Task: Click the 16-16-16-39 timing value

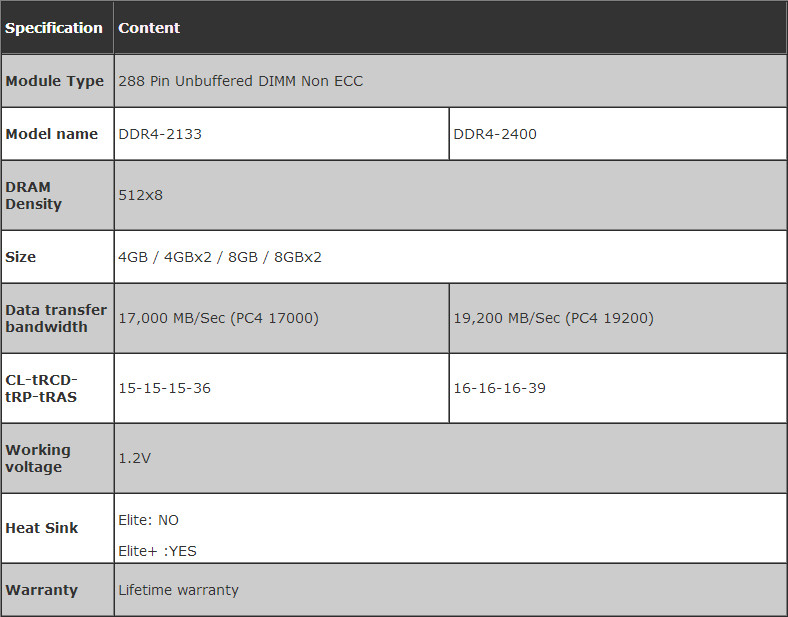Action: point(499,388)
